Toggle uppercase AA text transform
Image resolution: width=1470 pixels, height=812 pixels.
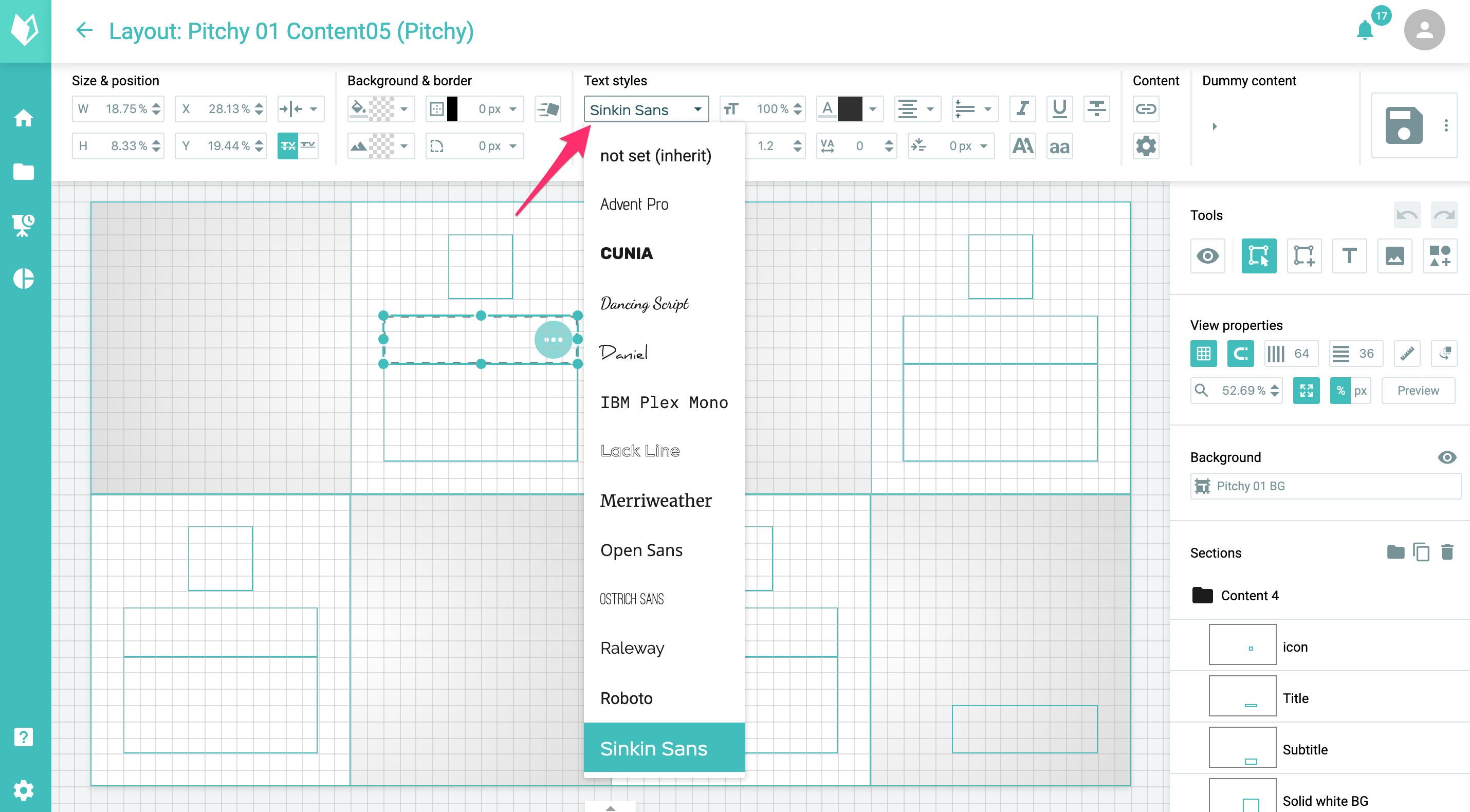1022,146
